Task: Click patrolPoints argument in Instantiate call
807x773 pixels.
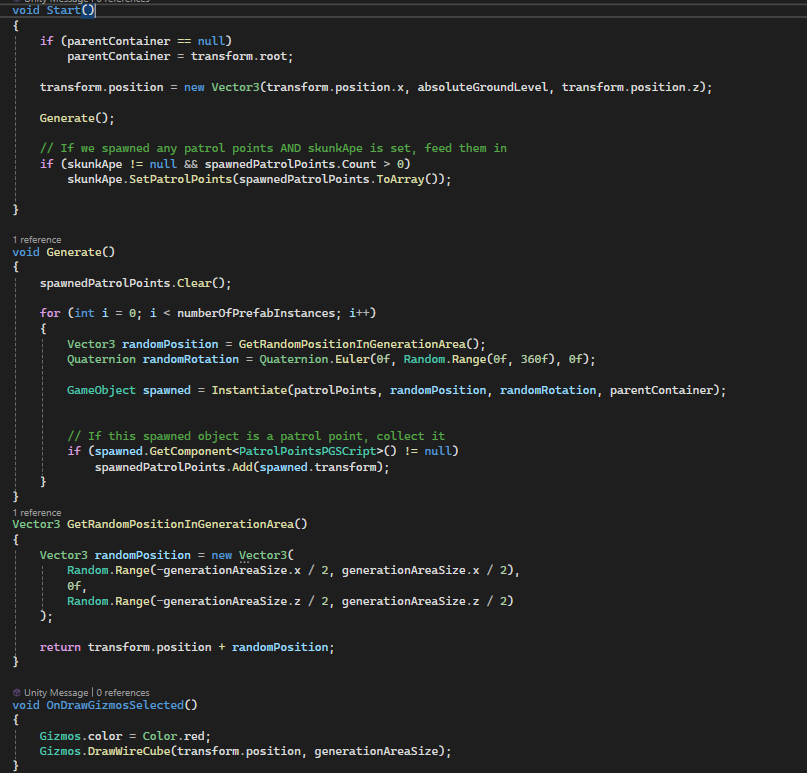Action: pos(335,390)
